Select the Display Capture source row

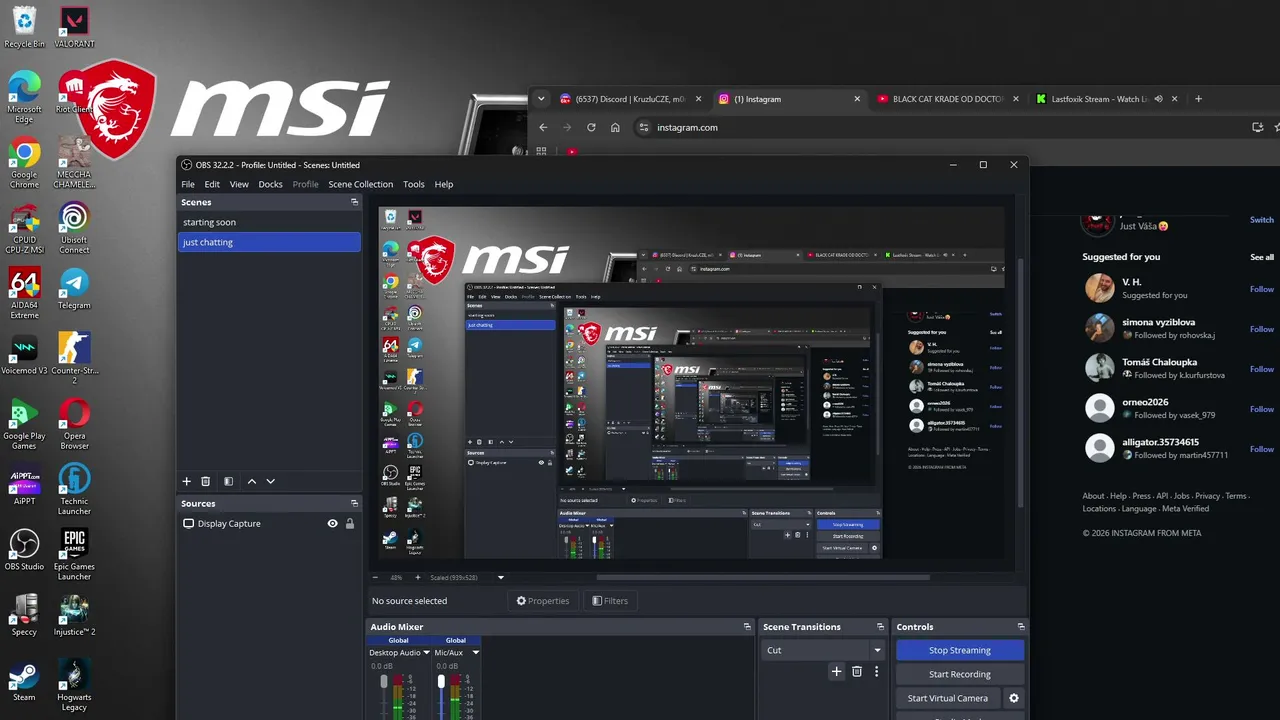[269, 524]
